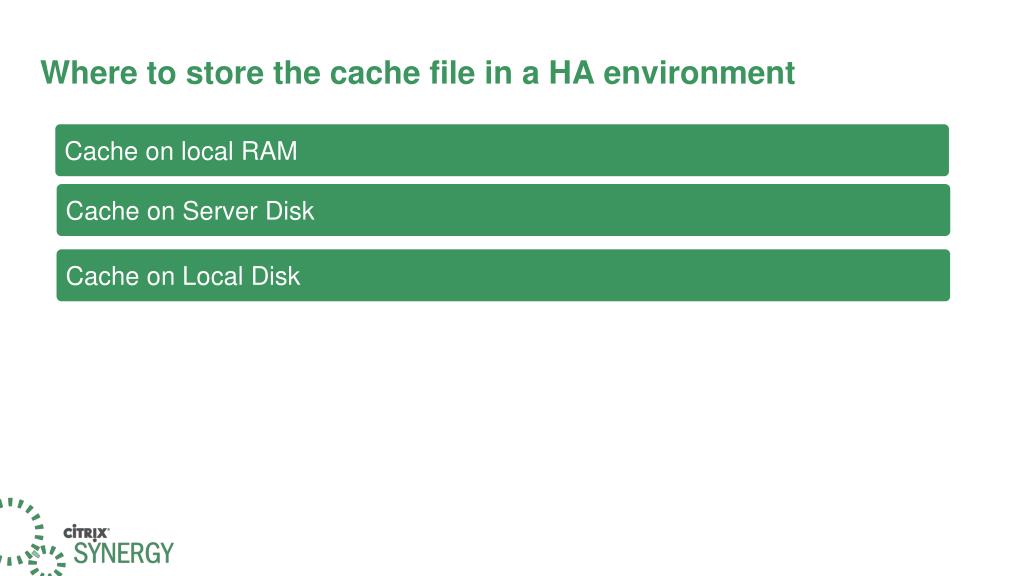The height and width of the screenshot is (576, 1024).
Task: Click the word Disk in second bar
Action: (x=290, y=212)
